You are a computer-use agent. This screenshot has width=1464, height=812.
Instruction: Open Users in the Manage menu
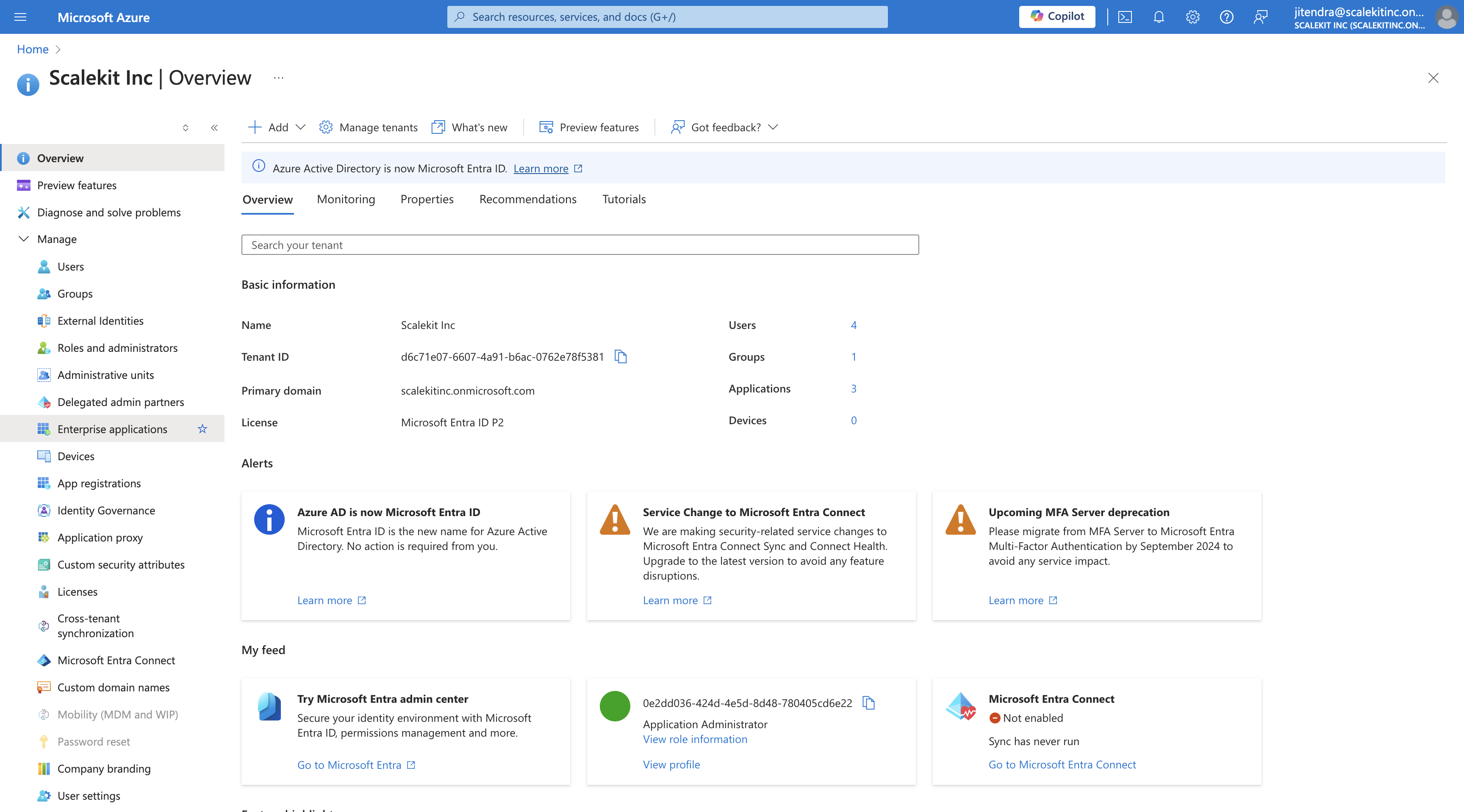(x=70, y=267)
